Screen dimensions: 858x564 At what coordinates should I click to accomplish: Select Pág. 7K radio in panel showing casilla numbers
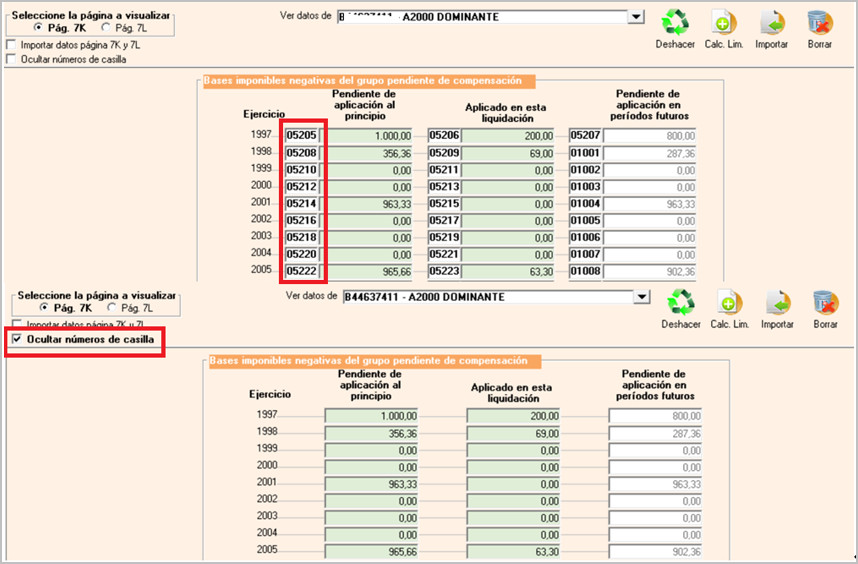tap(38, 27)
